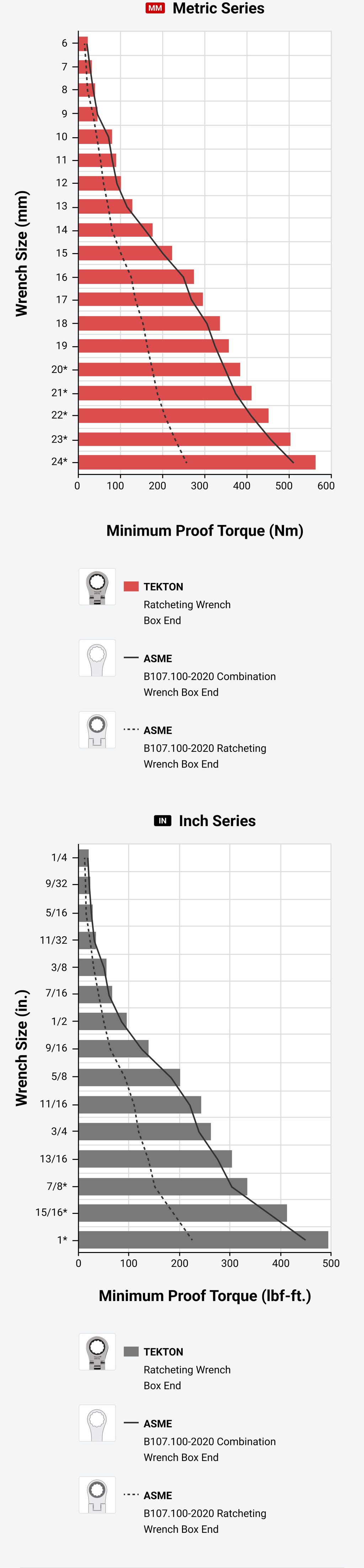Viewport: 364px width, 1568px height.
Task: Click dotted line marker in inch legend
Action: click(131, 1495)
